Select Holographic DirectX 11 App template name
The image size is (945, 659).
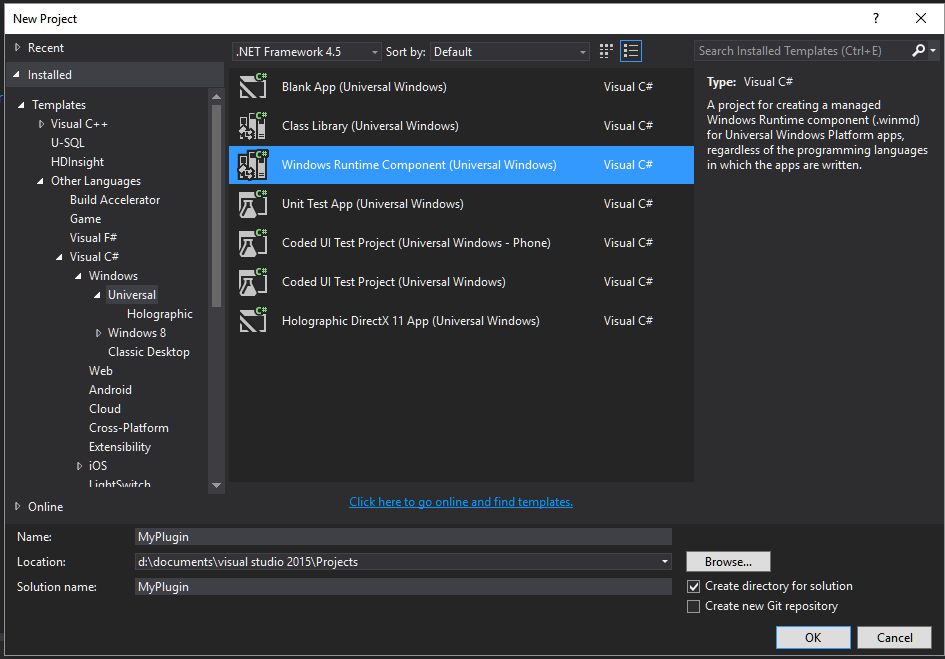410,321
